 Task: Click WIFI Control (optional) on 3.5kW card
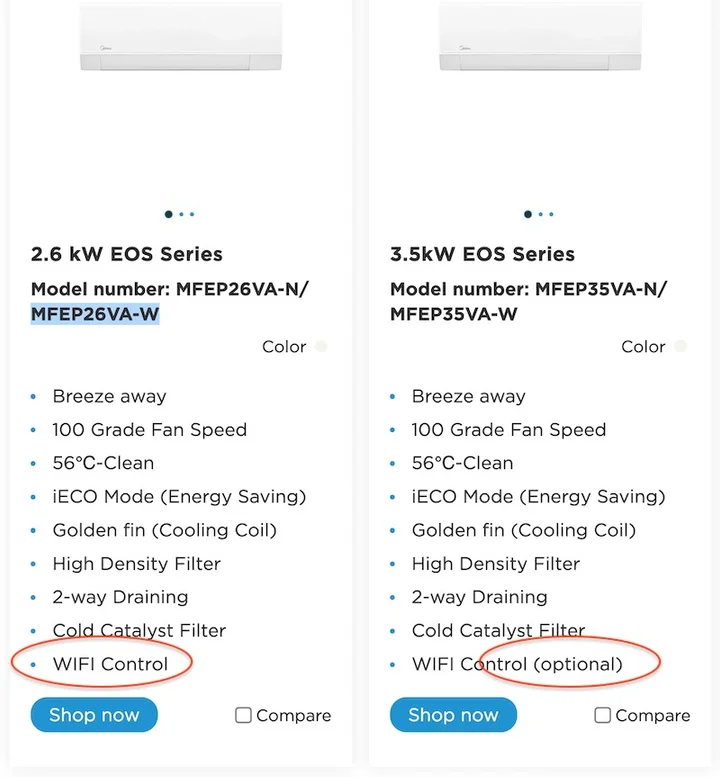517,664
